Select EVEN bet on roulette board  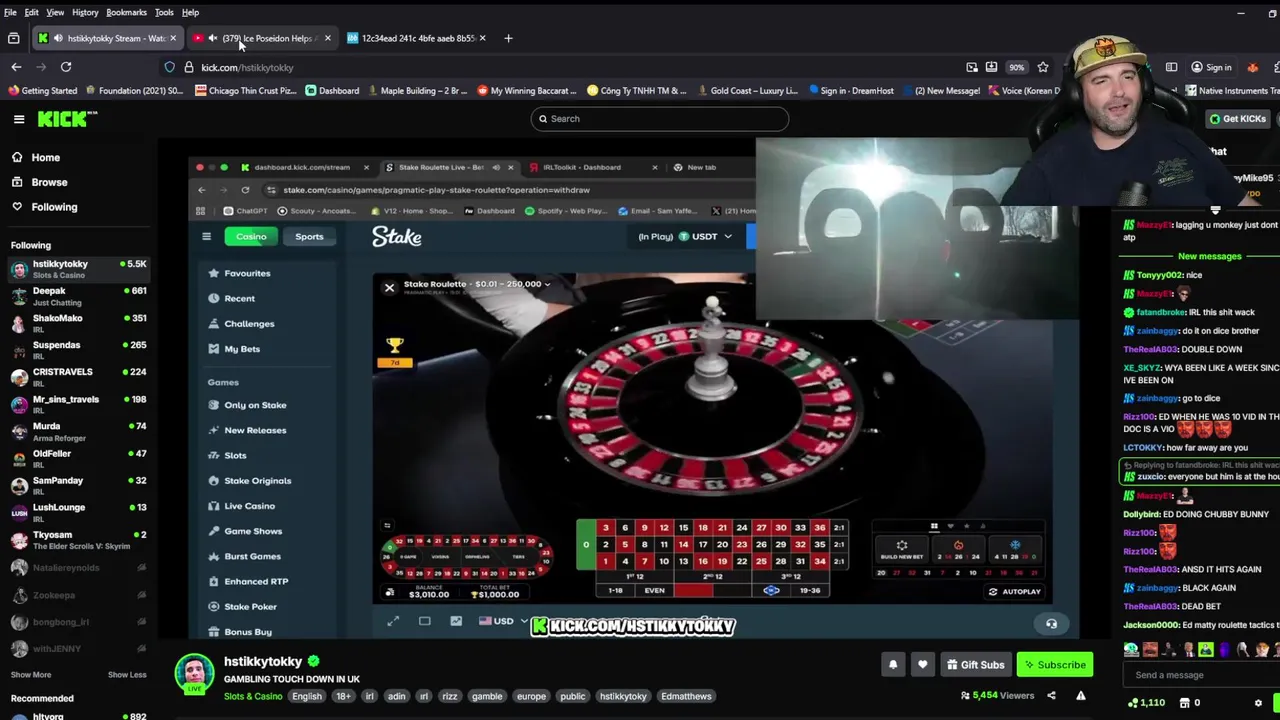coord(655,591)
